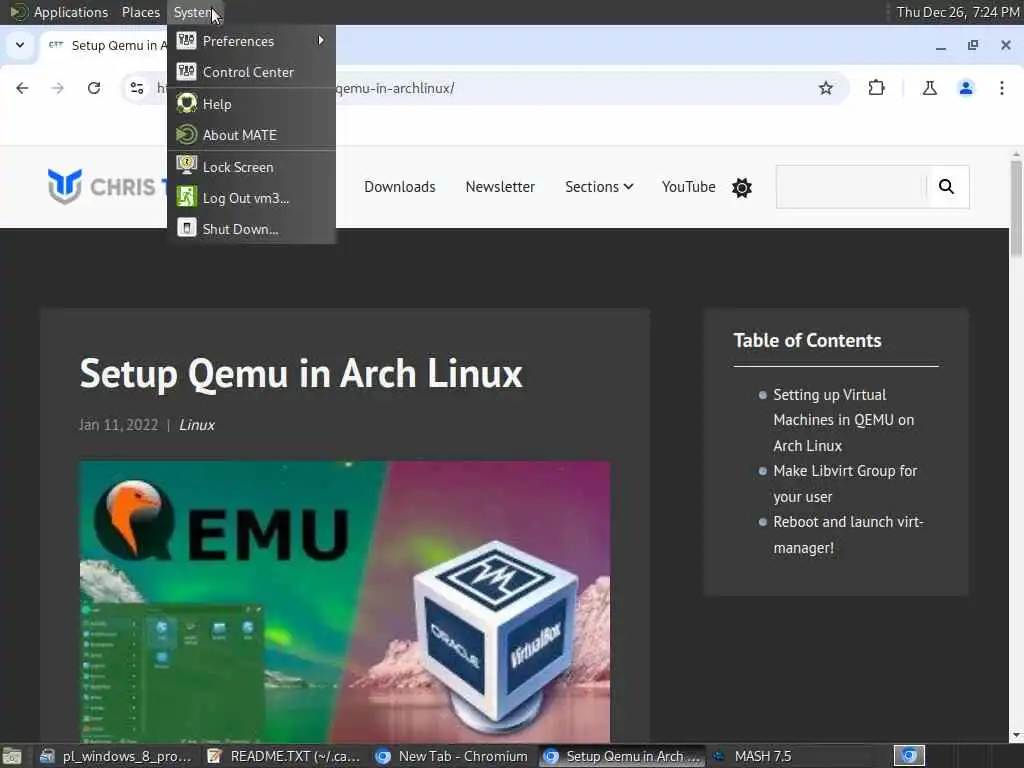Switch to pl_windows_8_pro taskbar window

(116, 756)
